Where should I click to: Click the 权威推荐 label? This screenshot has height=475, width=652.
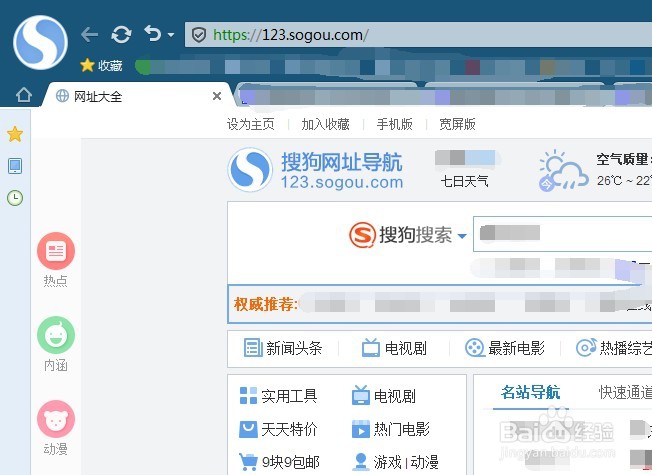pyautogui.click(x=265, y=304)
